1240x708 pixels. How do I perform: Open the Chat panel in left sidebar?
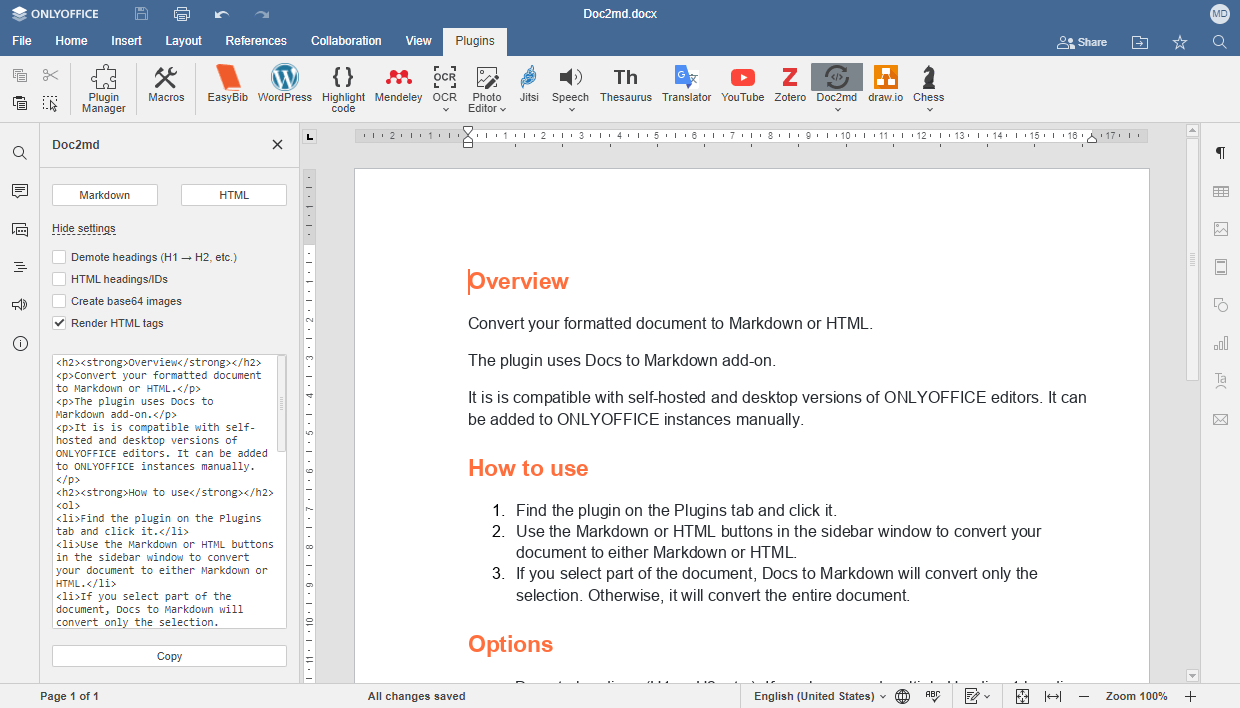click(x=20, y=229)
